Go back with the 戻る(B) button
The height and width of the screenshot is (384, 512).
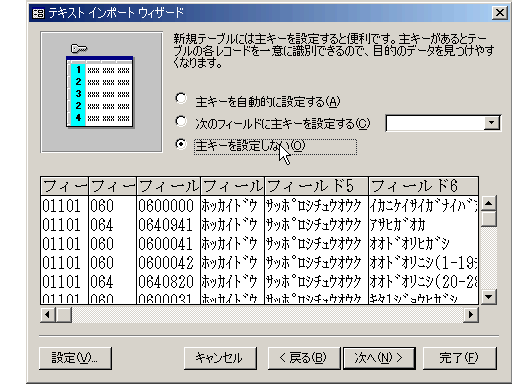[304, 358]
